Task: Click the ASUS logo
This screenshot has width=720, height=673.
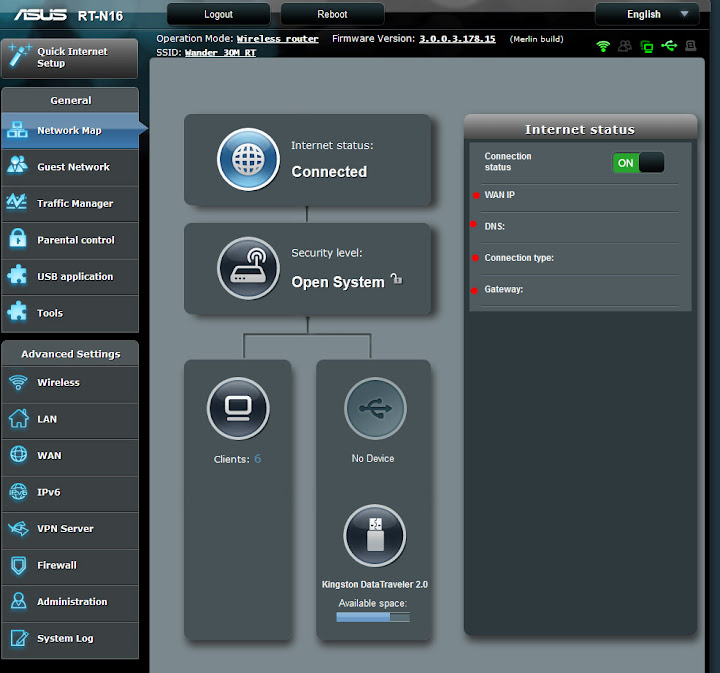Action: pos(40,15)
